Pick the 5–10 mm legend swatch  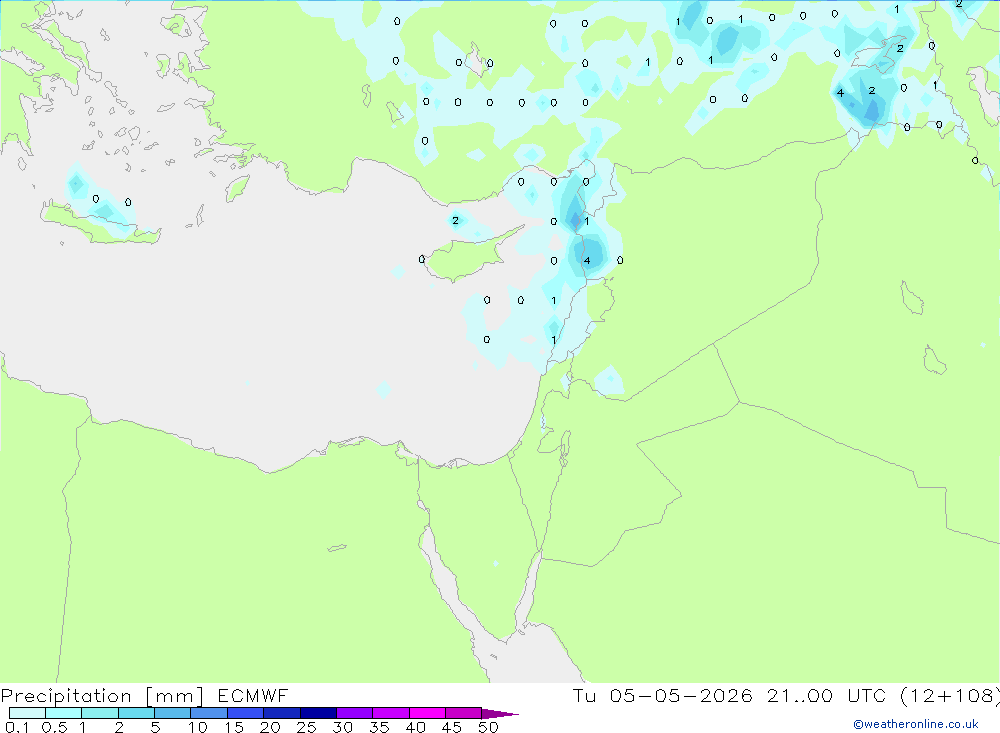click(x=172, y=713)
